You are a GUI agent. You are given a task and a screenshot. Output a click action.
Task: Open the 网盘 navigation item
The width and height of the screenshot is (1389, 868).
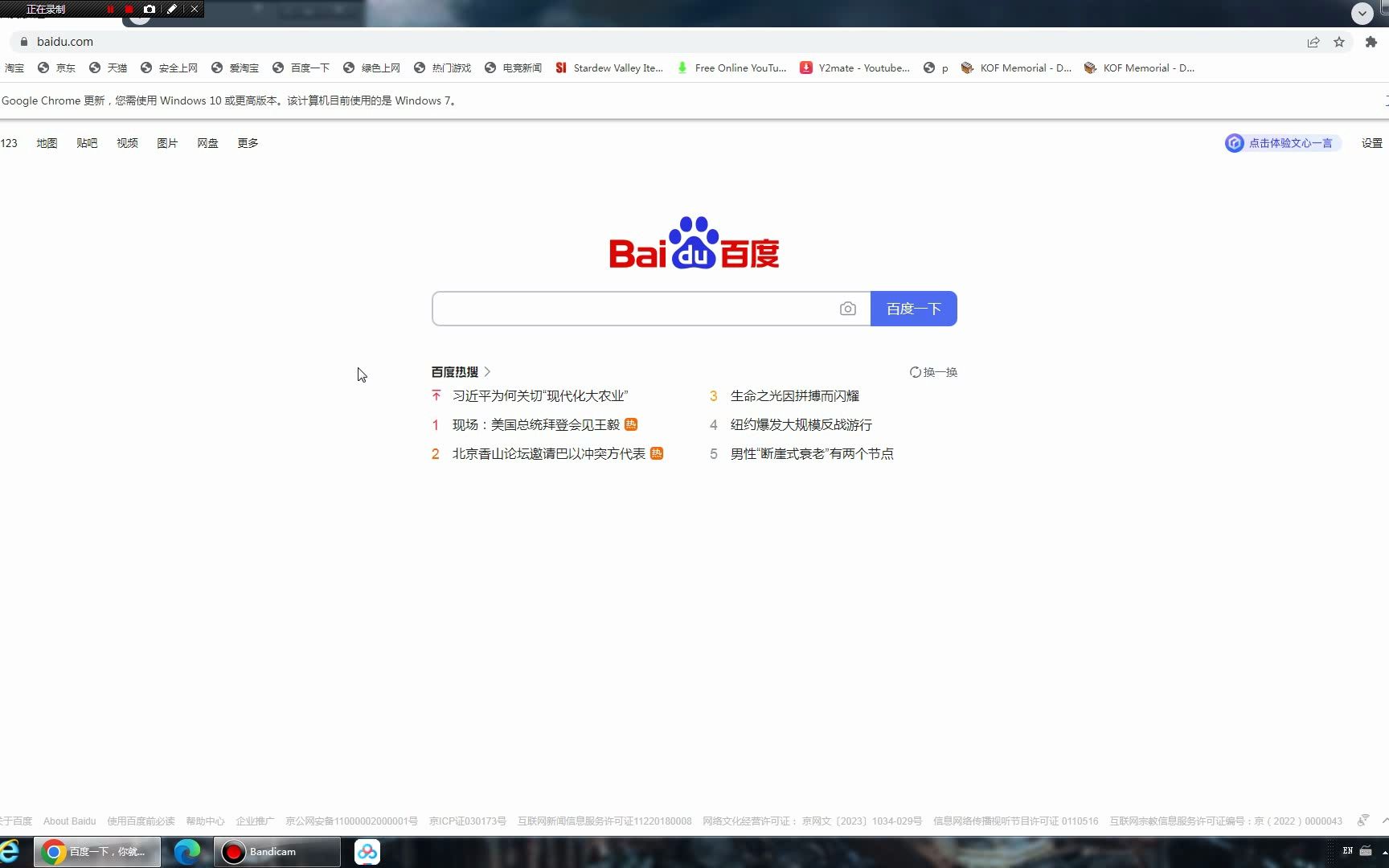click(x=207, y=143)
